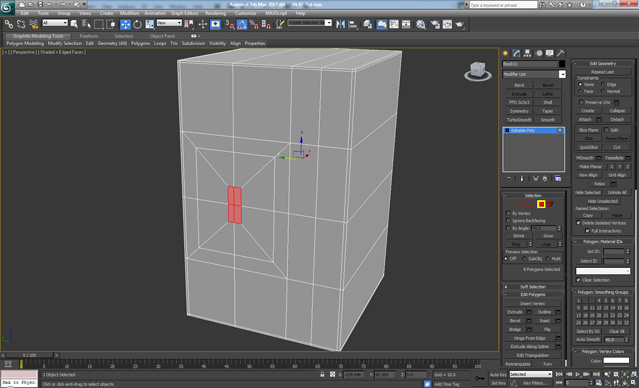Select Polygon sub-object level icon
639x388 pixels.
click(x=541, y=204)
